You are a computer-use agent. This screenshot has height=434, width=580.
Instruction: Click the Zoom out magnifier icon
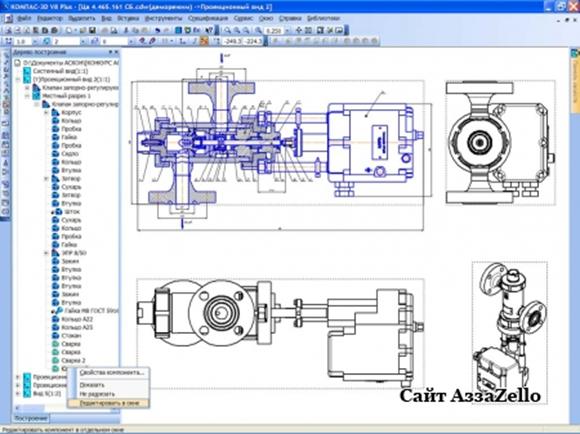246,30
